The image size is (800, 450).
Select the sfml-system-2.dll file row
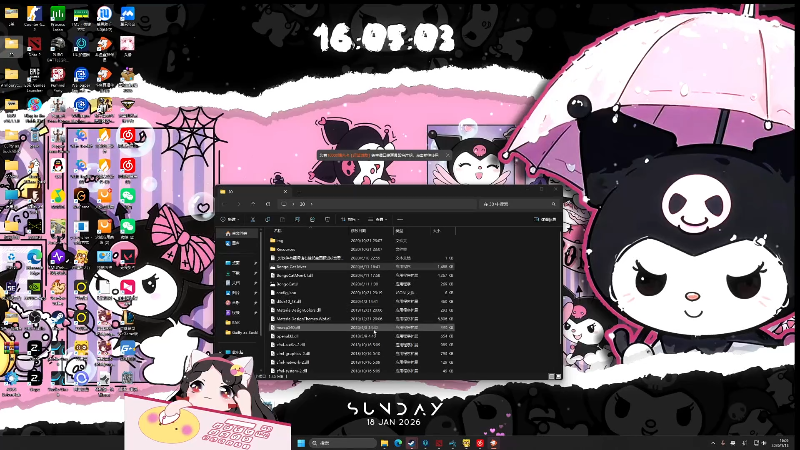click(x=361, y=371)
